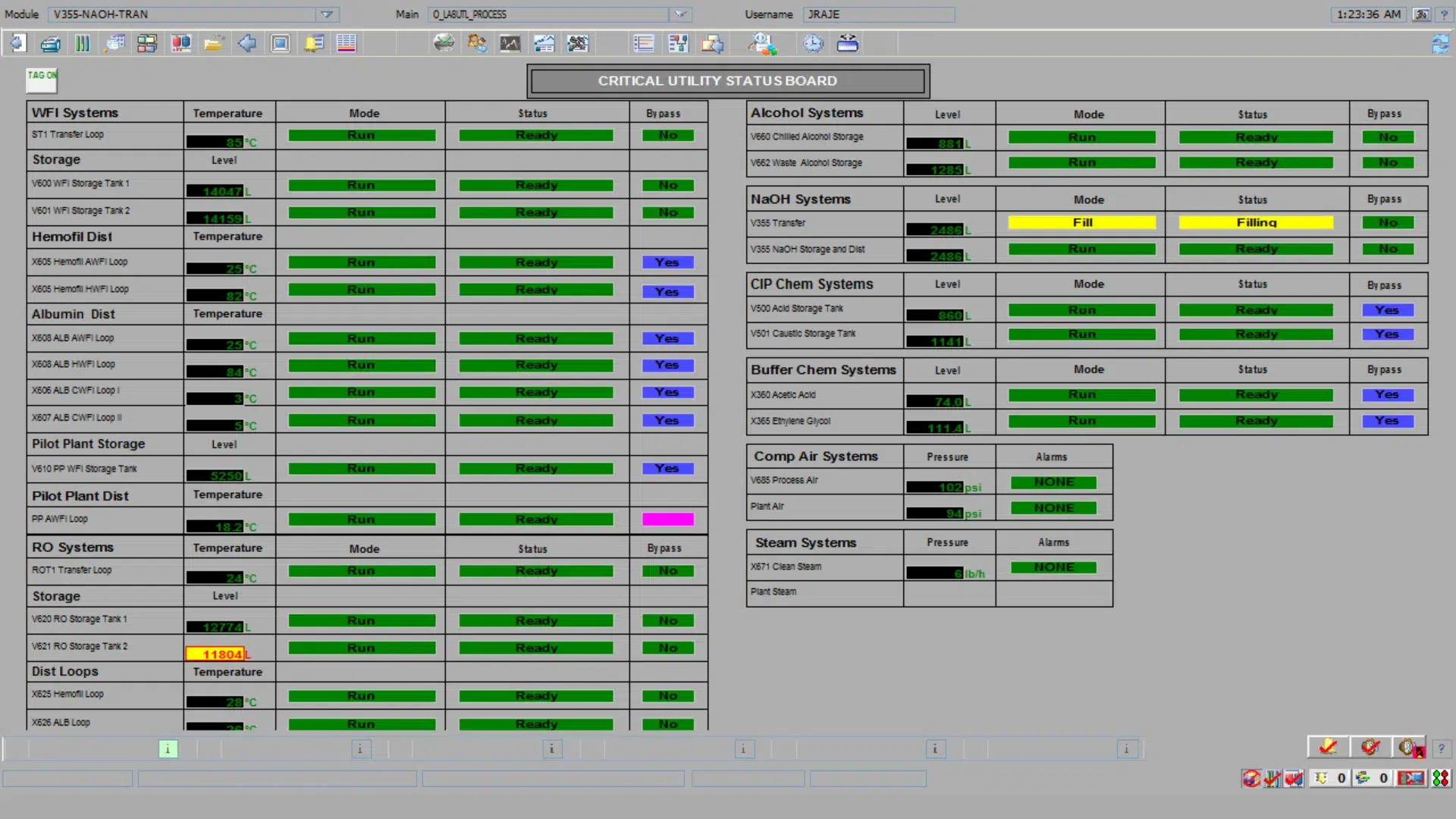Click magenta bypass indicator for PP AWFI Loop
1456x819 pixels.
coord(667,519)
